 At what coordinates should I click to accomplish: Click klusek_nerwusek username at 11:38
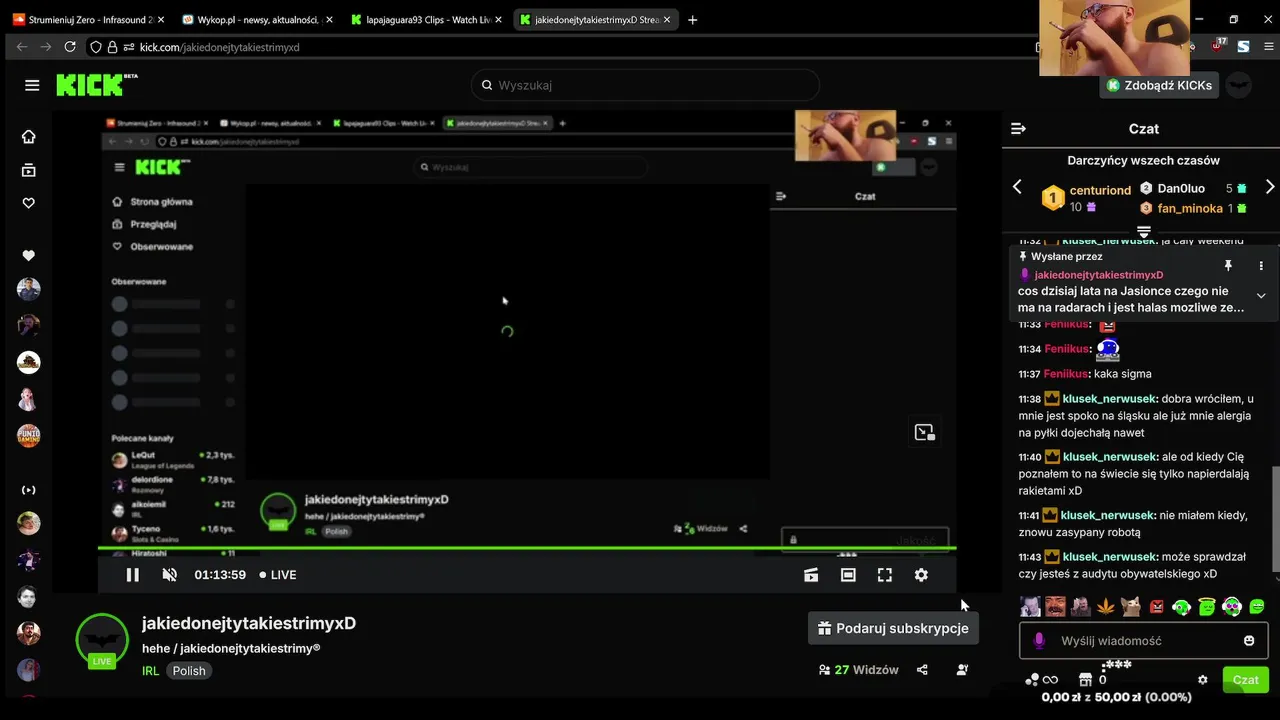[x=1109, y=399]
